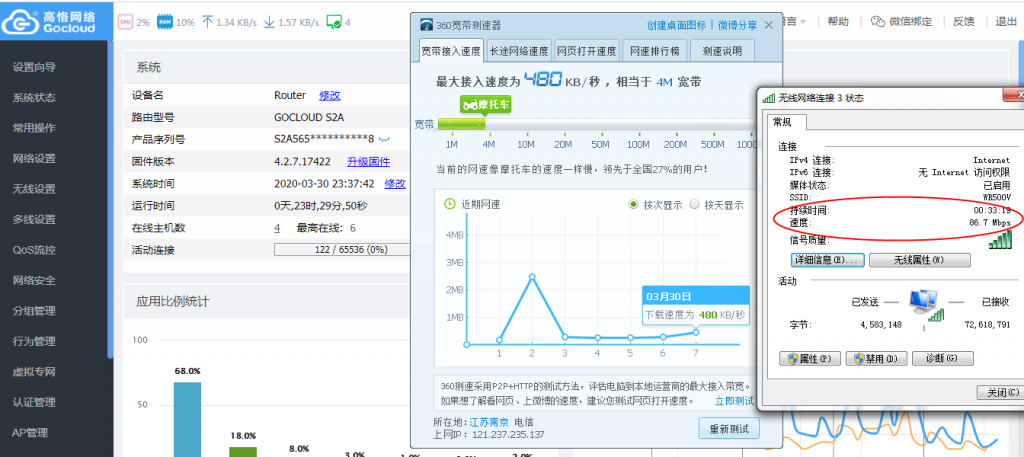Open the language dropdown arrow in header
1024x457 pixels.
[802, 21]
